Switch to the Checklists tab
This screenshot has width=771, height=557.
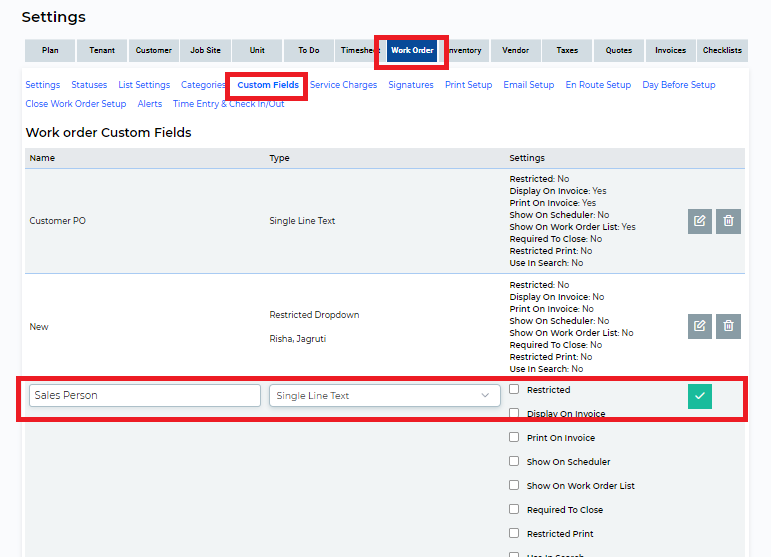[x=722, y=50]
